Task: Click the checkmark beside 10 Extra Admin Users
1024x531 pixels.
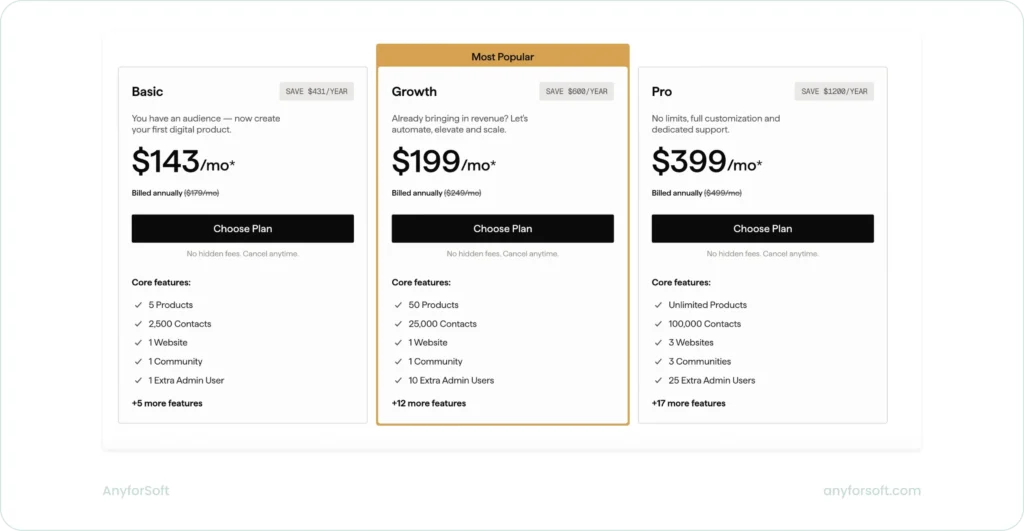Action: point(397,380)
